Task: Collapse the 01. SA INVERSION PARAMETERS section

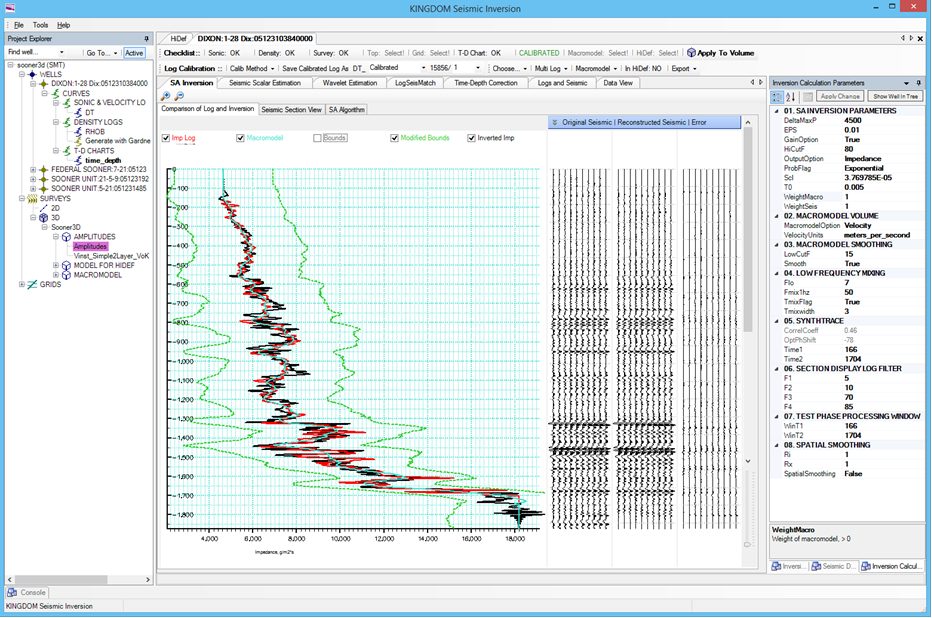Action: tap(776, 111)
